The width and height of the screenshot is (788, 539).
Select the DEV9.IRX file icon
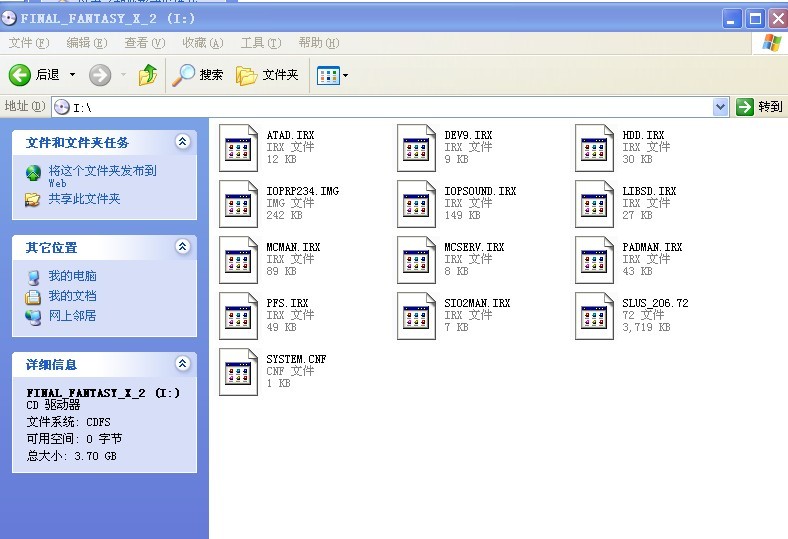[x=417, y=148]
